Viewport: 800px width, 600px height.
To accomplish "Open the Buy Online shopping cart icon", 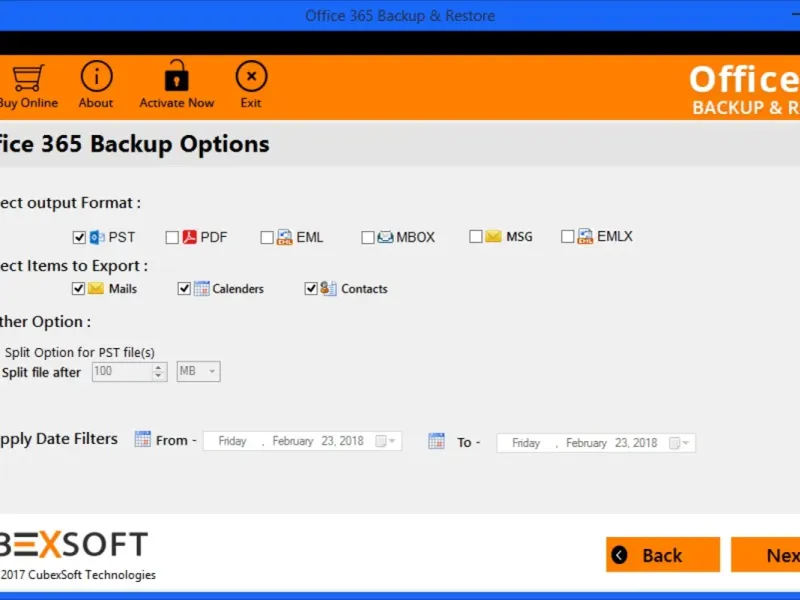I will pyautogui.click(x=28, y=78).
